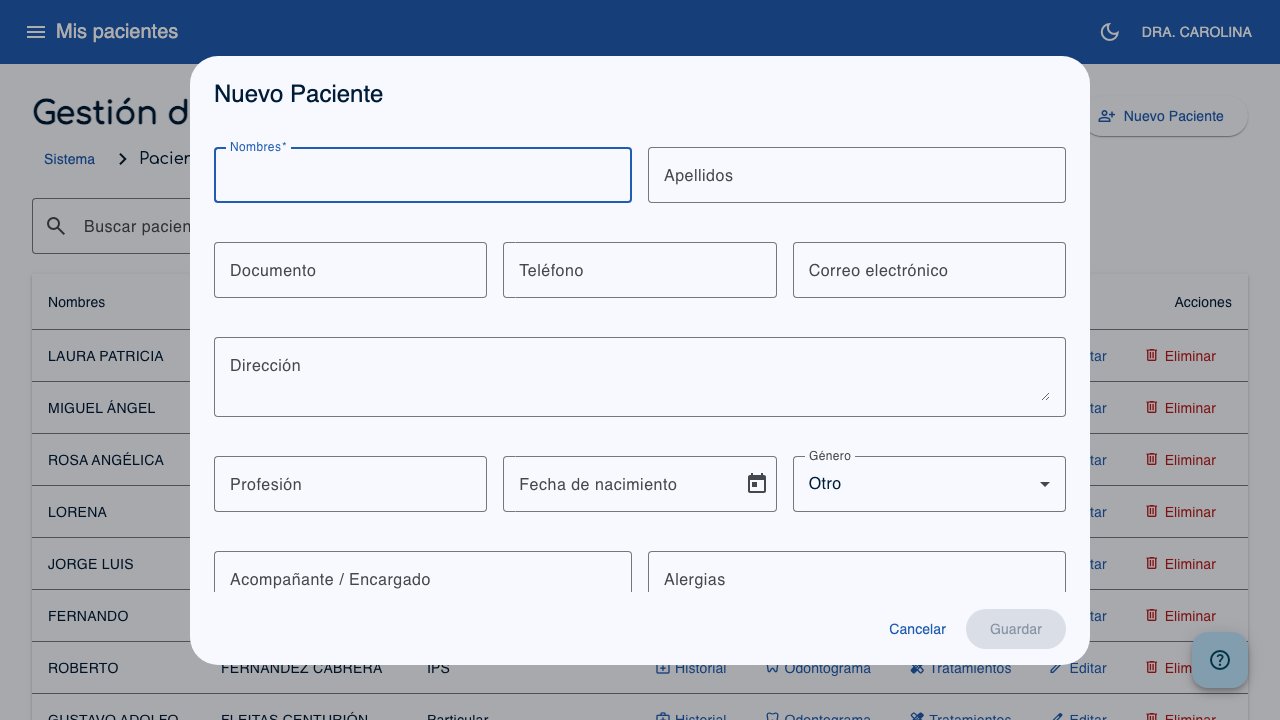Screen dimensions: 1280x720
Task: Click the Nombres column header
Action: point(76,302)
